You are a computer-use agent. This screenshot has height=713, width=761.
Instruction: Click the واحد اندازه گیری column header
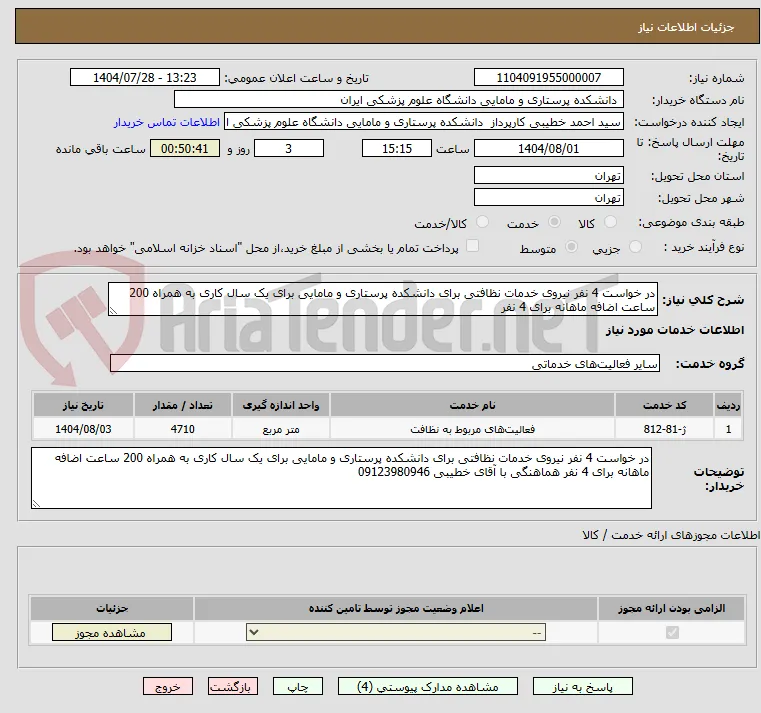281,405
